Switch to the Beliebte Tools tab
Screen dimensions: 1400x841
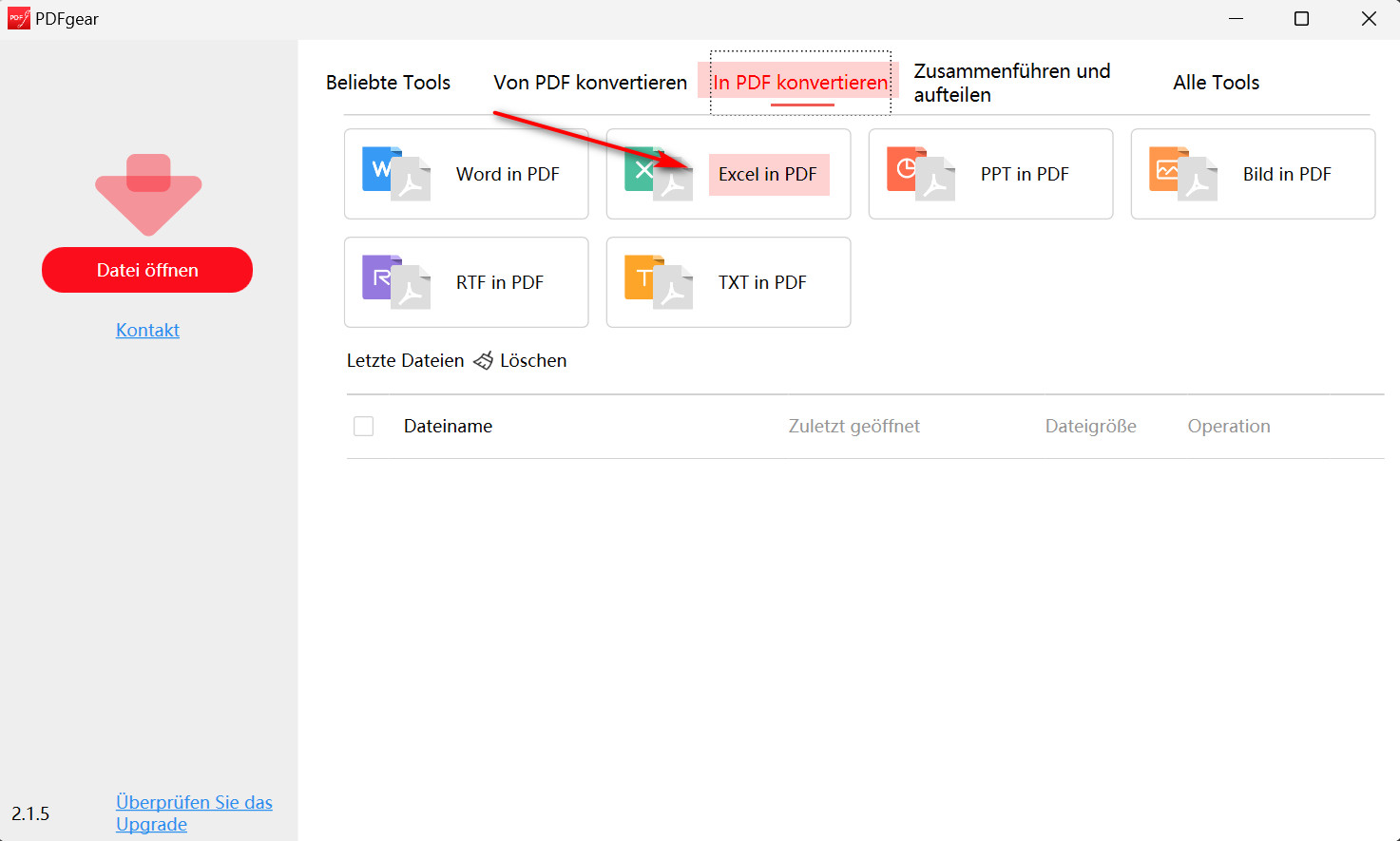click(388, 83)
